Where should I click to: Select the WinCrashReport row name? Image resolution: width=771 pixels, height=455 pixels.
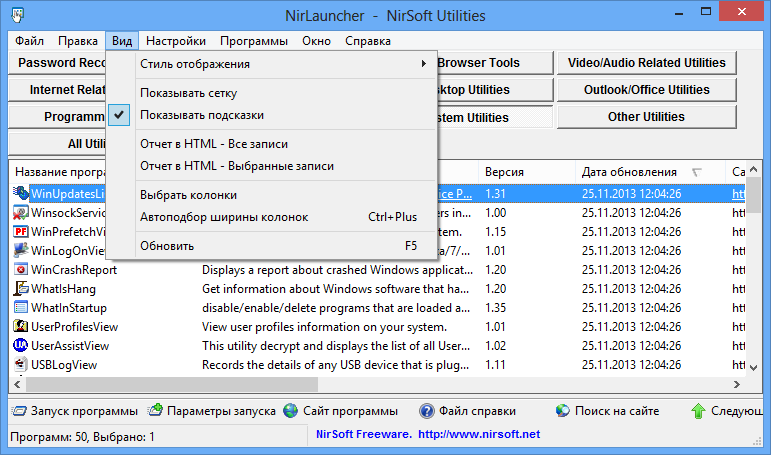74,270
